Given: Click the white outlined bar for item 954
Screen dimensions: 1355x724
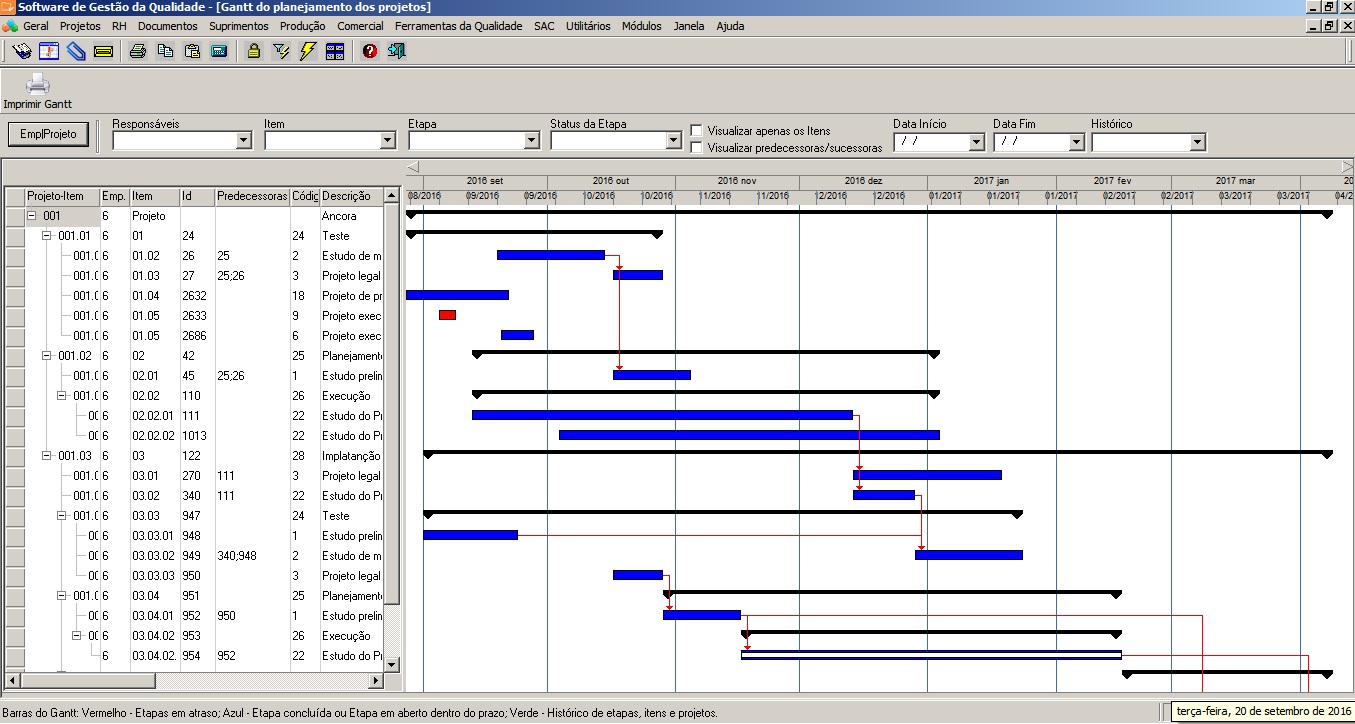Looking at the screenshot, I should 931,655.
